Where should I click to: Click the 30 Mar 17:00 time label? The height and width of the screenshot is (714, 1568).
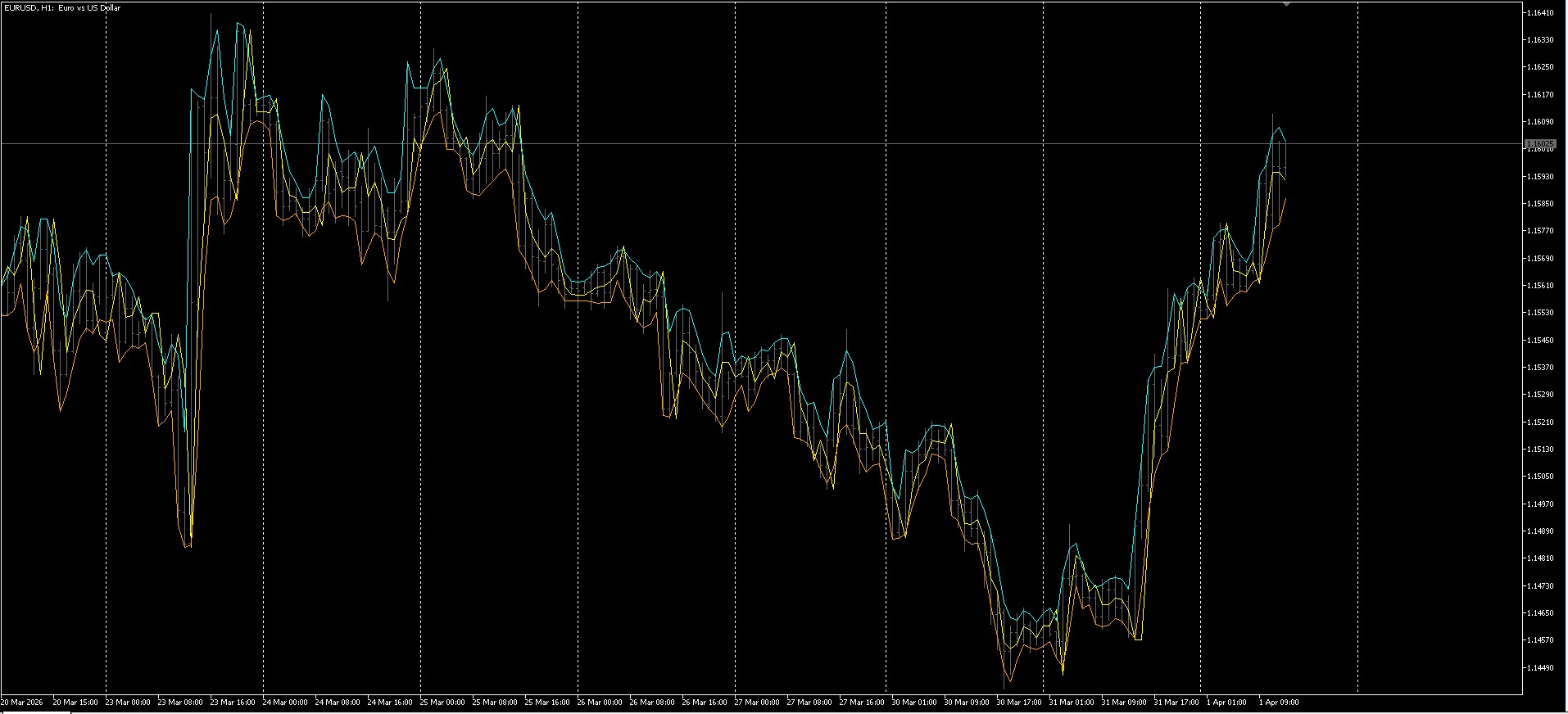(1019, 702)
